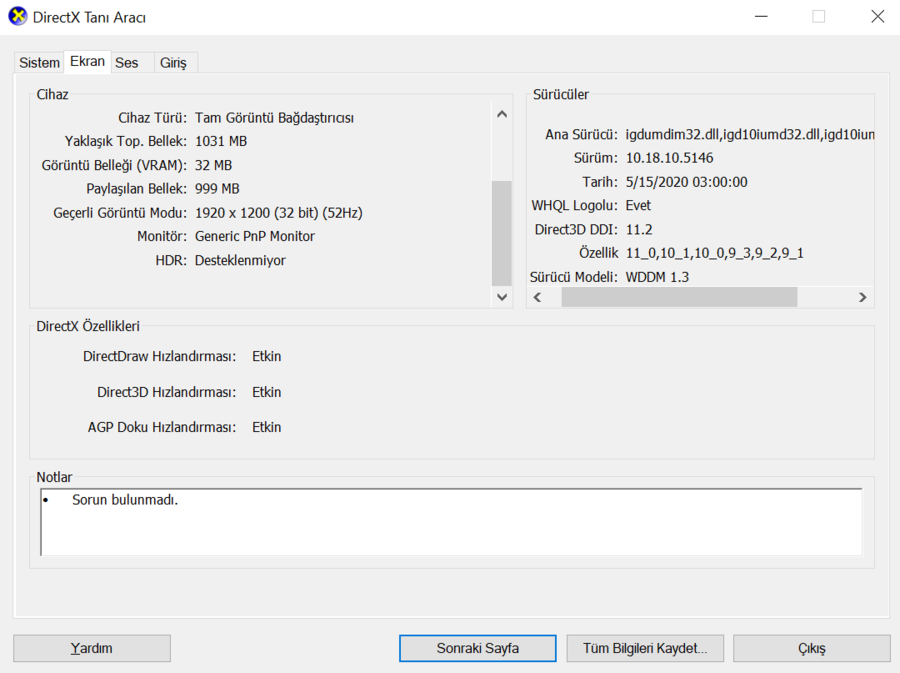Minimize the DirectX Tanı Aracı window
This screenshot has height=673, width=900.
click(761, 17)
